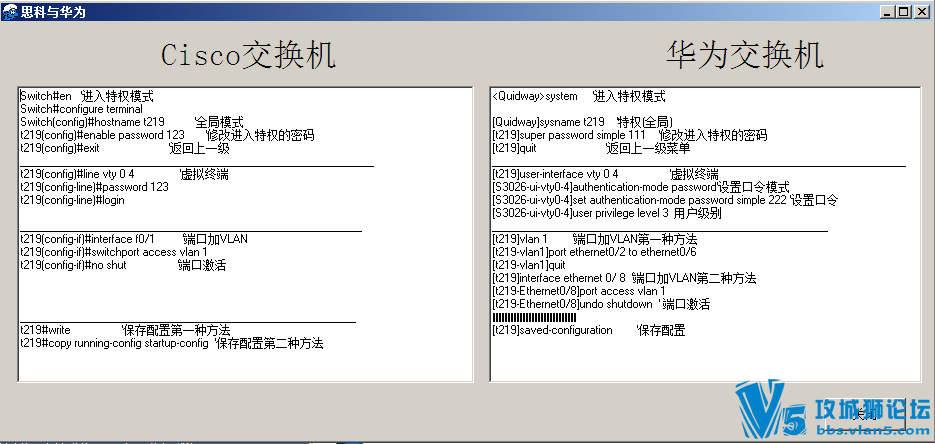Click the line "t219(config)#line vty 0 4"
Image resolution: width=935 pixels, height=444 pixels.
click(78, 175)
